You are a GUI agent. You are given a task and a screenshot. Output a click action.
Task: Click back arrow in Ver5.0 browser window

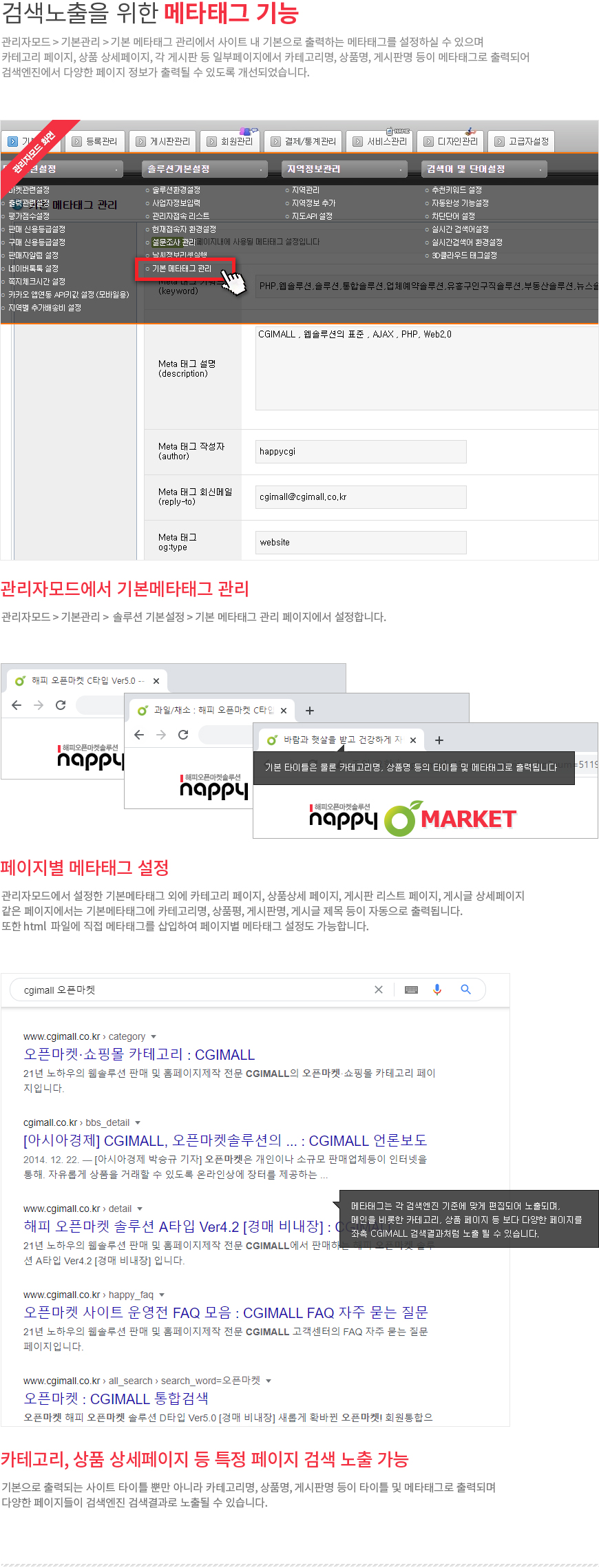(17, 705)
